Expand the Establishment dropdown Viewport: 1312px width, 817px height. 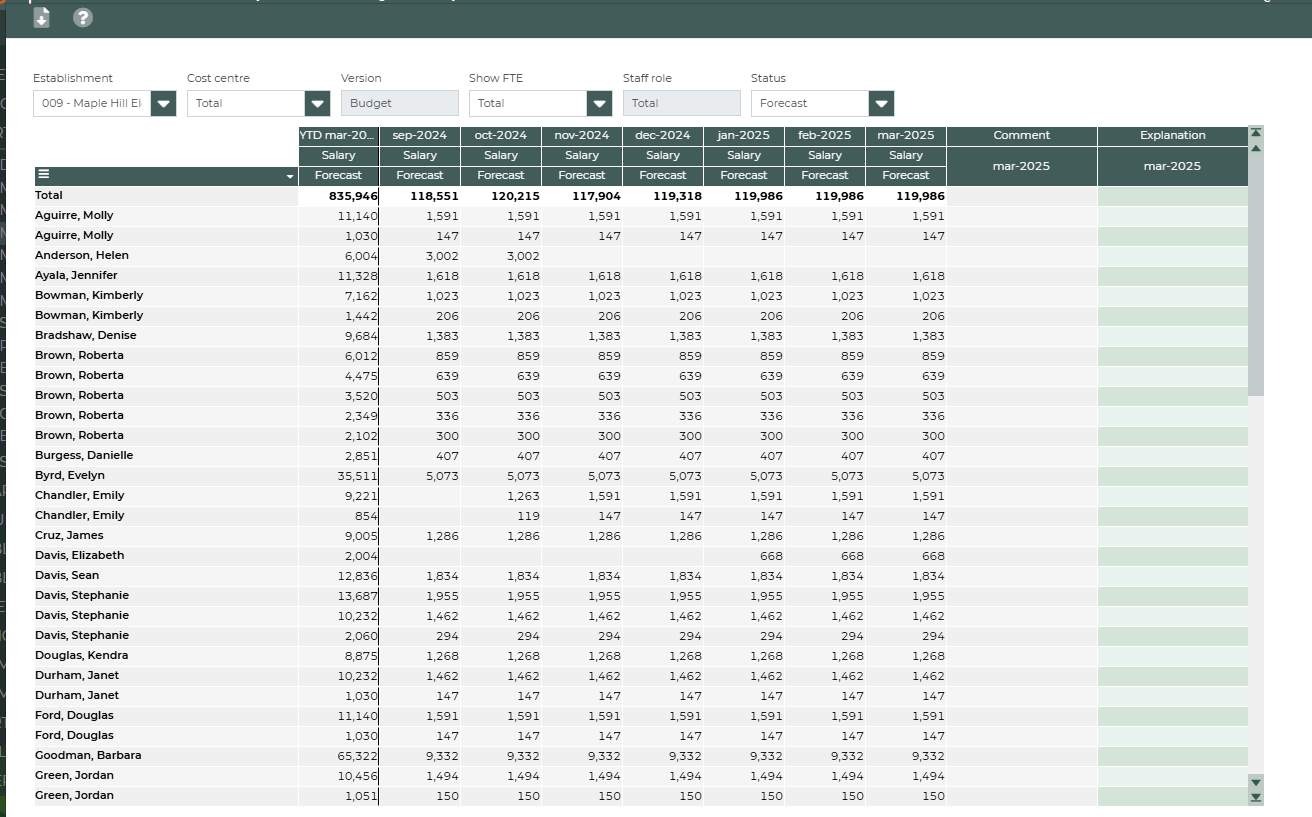coord(164,103)
